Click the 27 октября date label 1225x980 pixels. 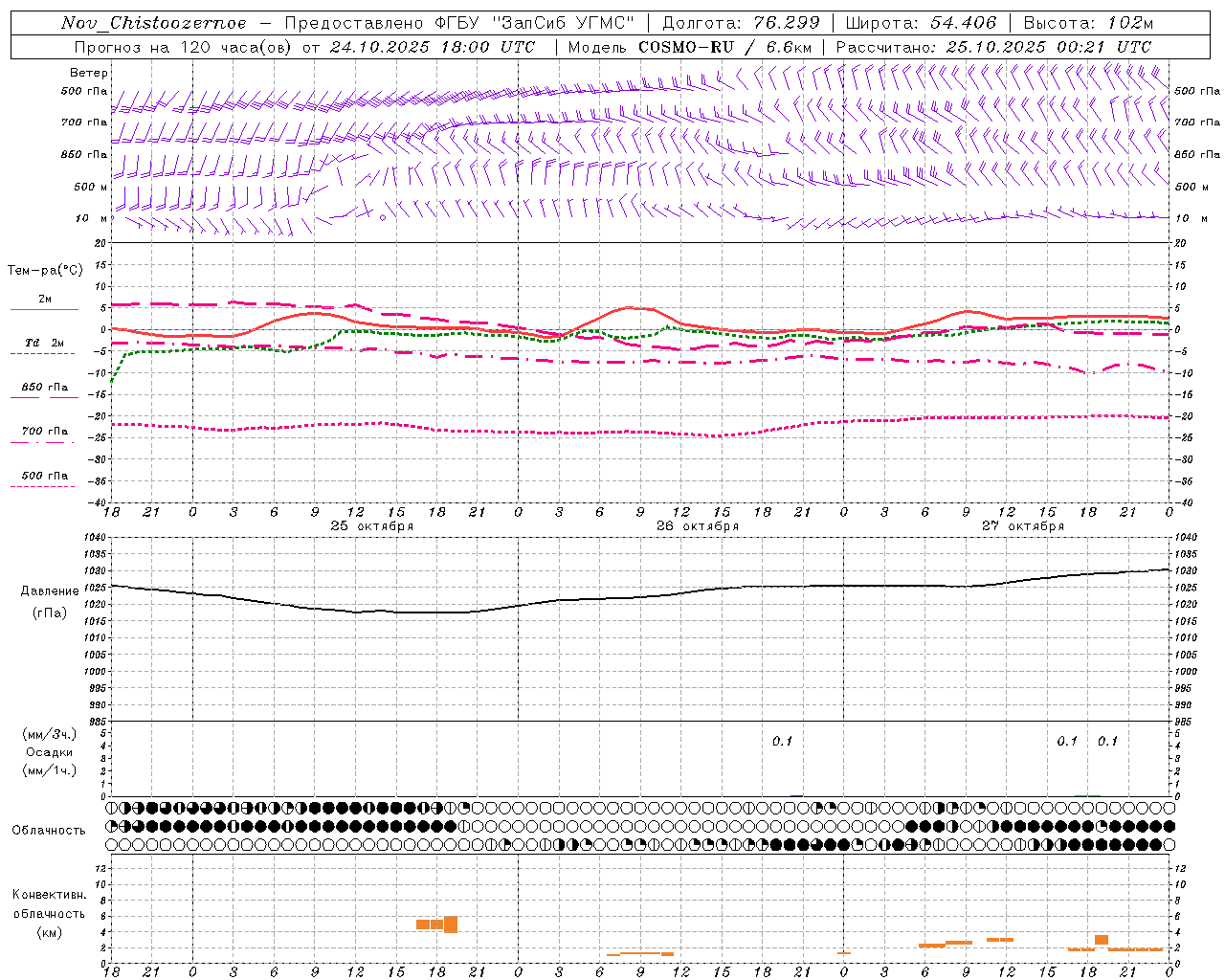coord(1023,526)
